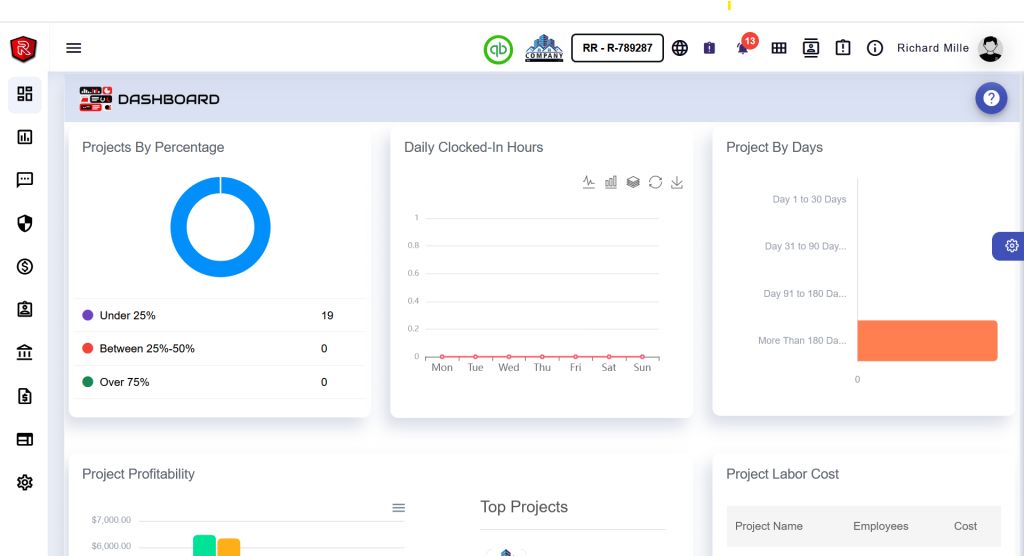Click the orange More Than 180 Days bar
This screenshot has width=1024, height=556.
tap(927, 340)
